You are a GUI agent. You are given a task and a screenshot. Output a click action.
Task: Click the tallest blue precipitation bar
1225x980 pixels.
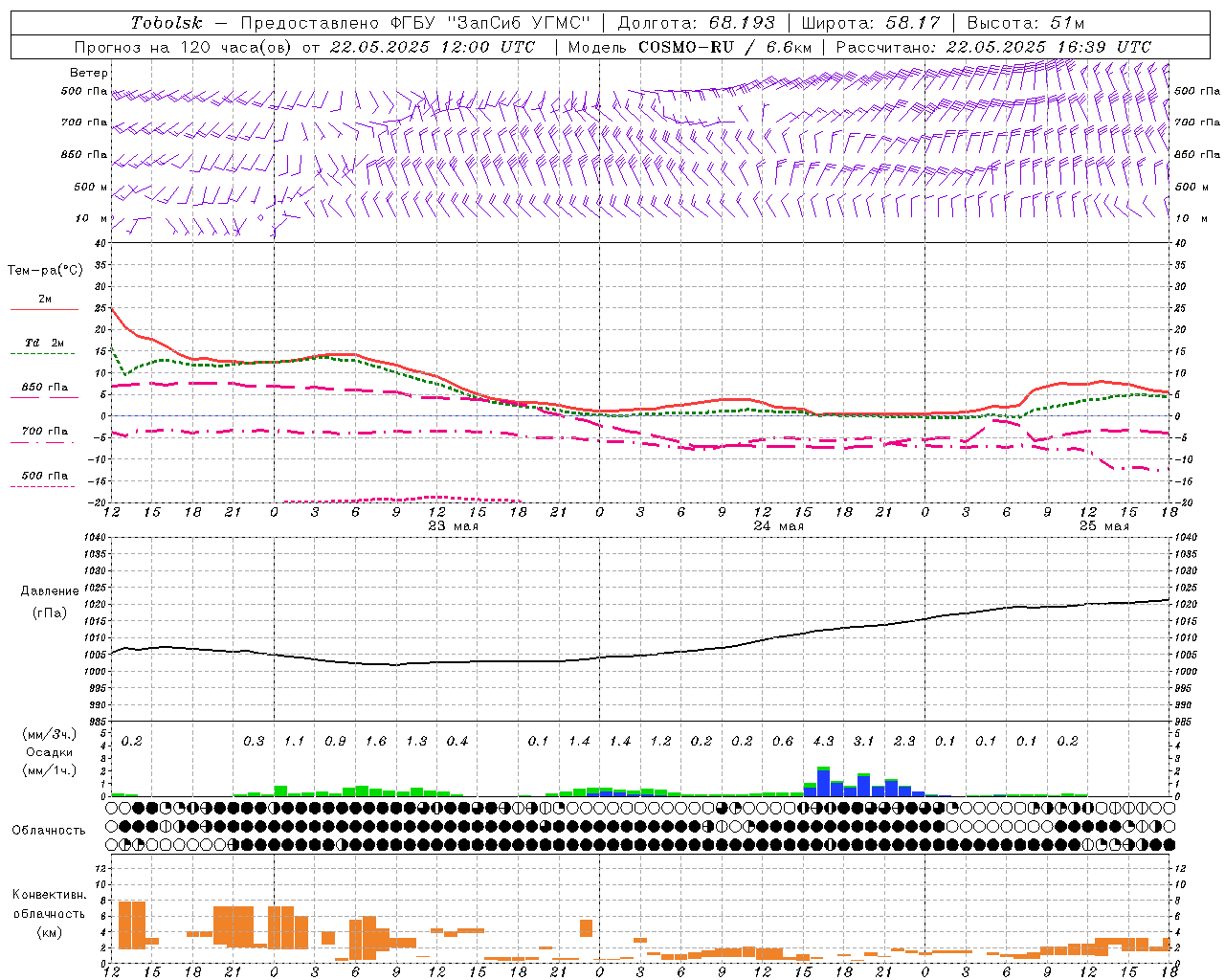[823, 784]
